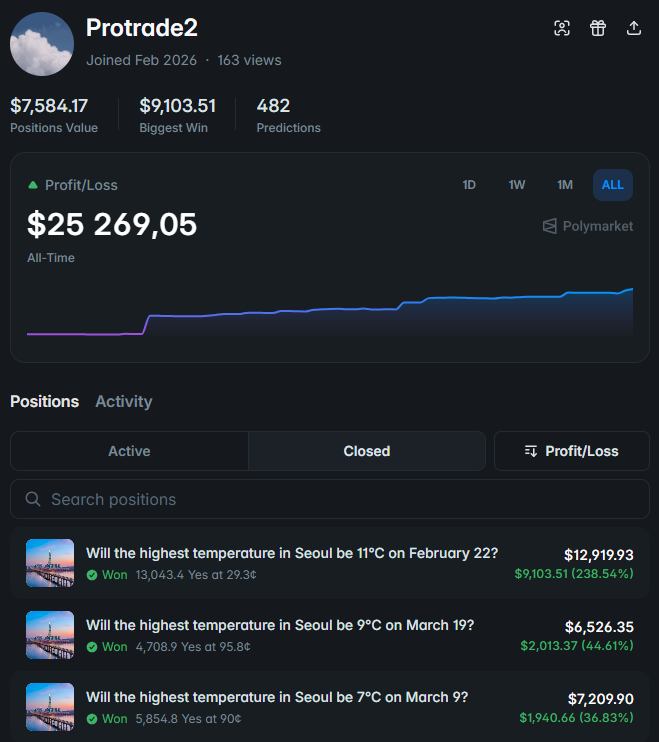
Task: Click the Protrade2 username heading
Action: pos(142,27)
